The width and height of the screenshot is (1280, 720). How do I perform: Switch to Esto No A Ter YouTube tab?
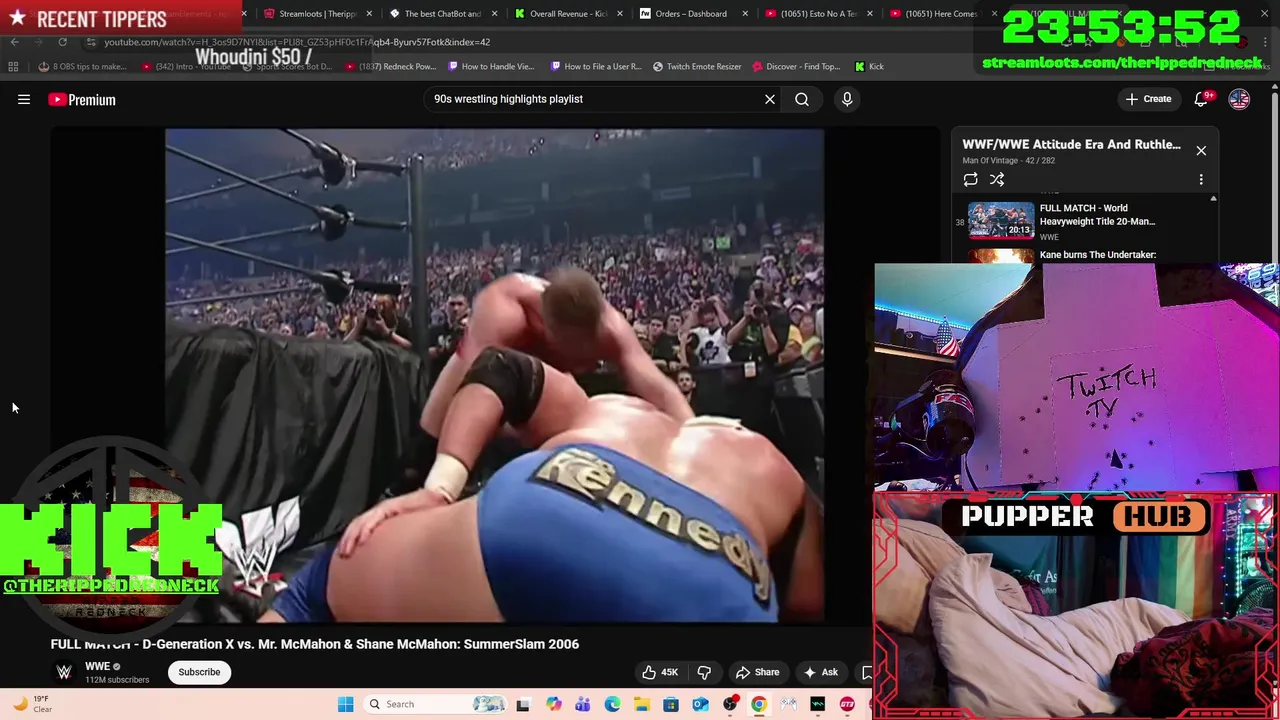click(816, 14)
